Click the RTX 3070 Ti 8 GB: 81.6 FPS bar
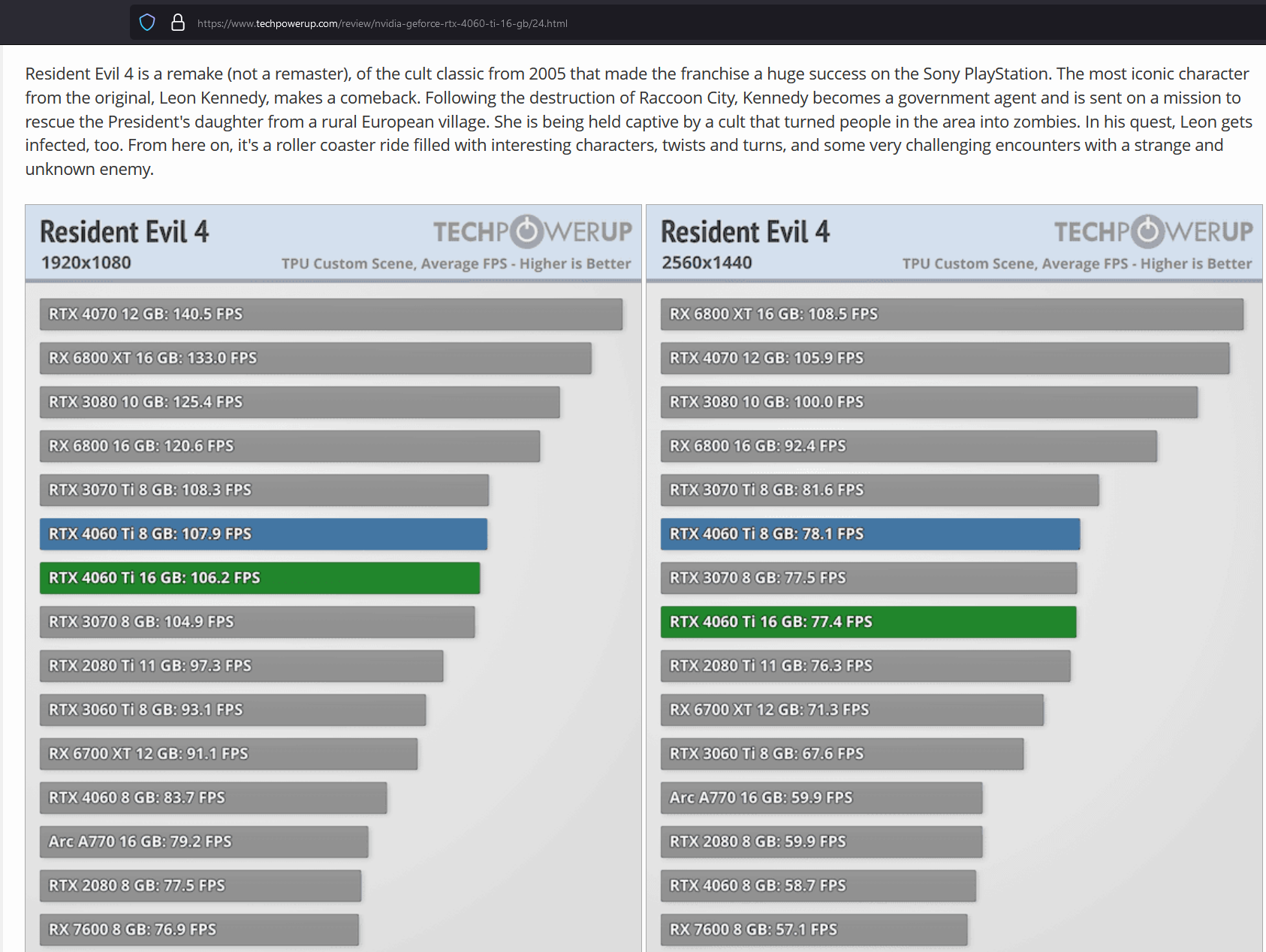This screenshot has height=952, width=1266. 880,490
